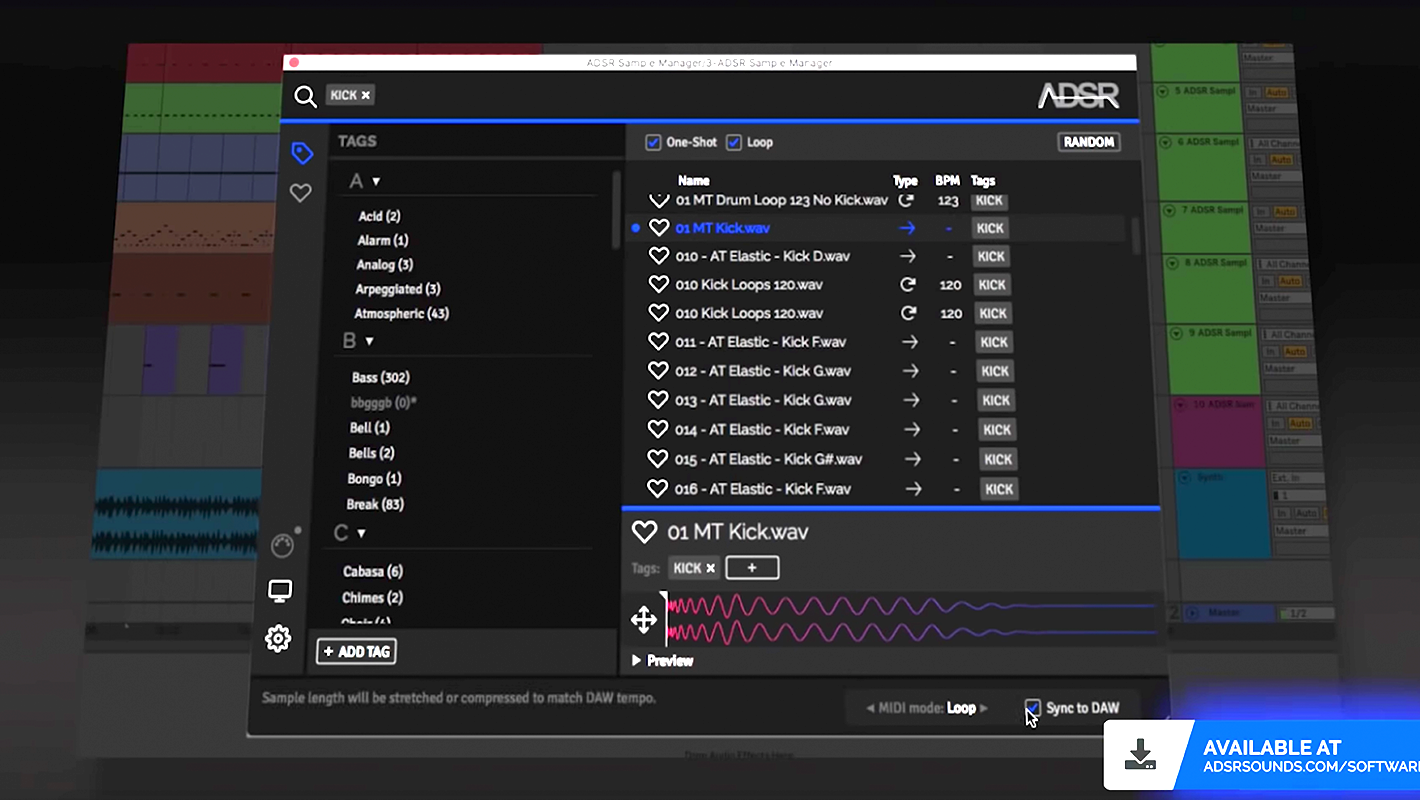Select the Bass (302) tag

(380, 378)
